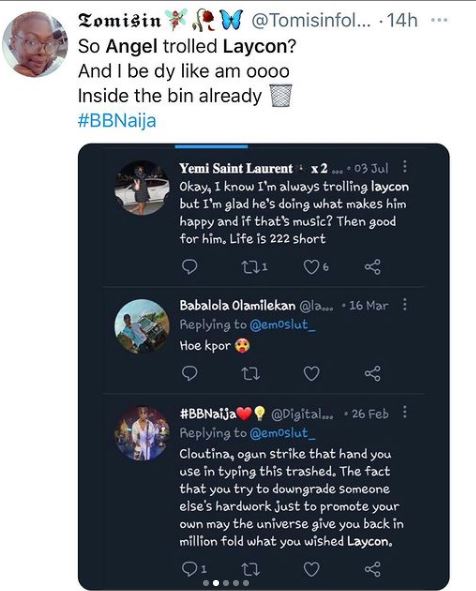Open options menu for Yemi's tweet
Viewport: 476px width, 591px height.
[405, 166]
